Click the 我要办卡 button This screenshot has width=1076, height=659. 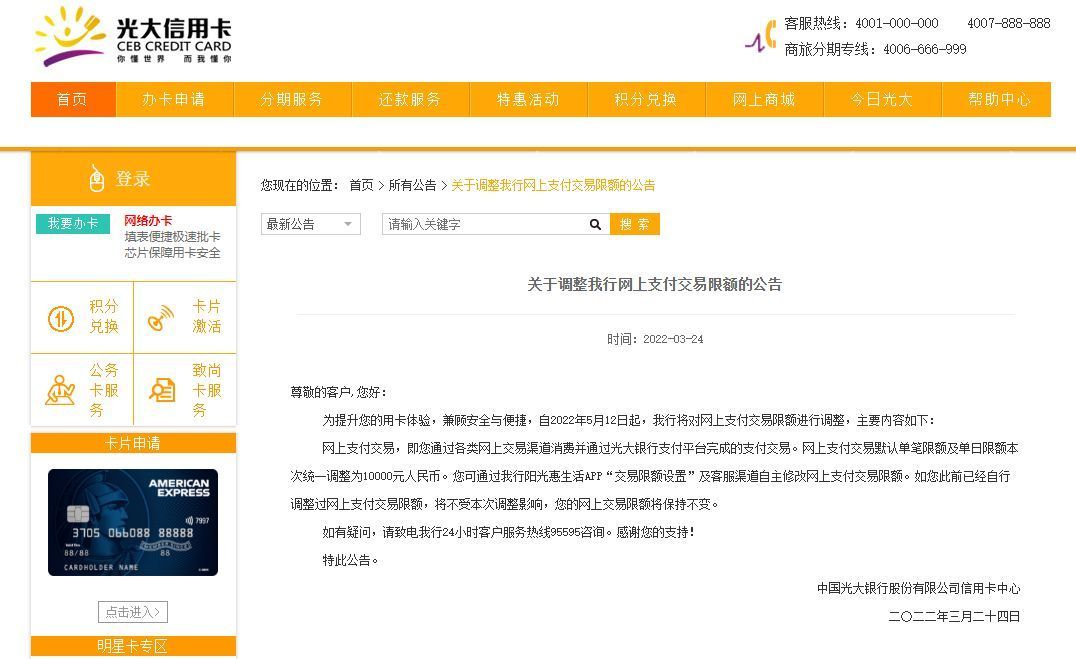pyautogui.click(x=73, y=223)
